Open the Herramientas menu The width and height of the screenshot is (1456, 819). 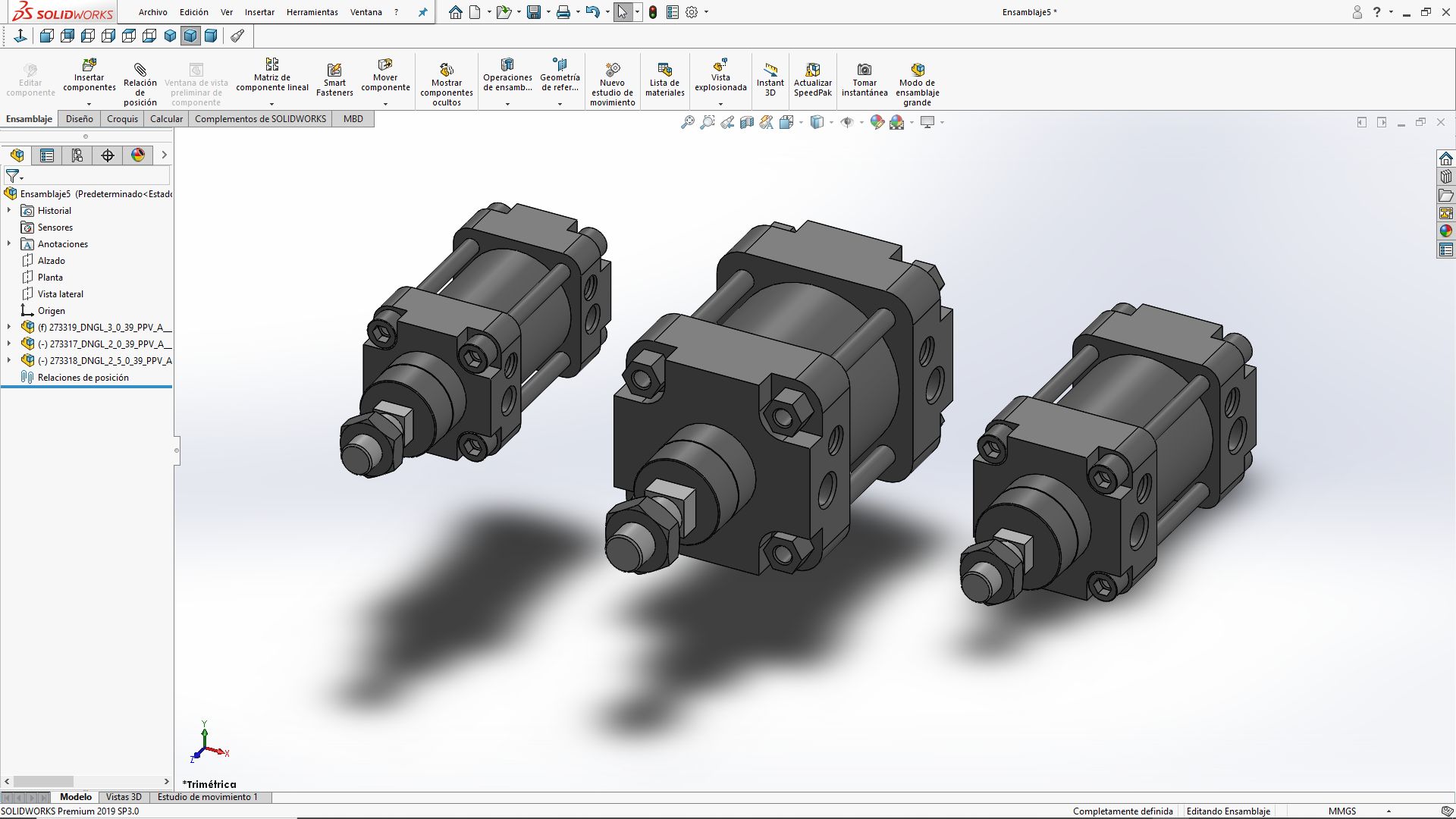click(x=312, y=12)
